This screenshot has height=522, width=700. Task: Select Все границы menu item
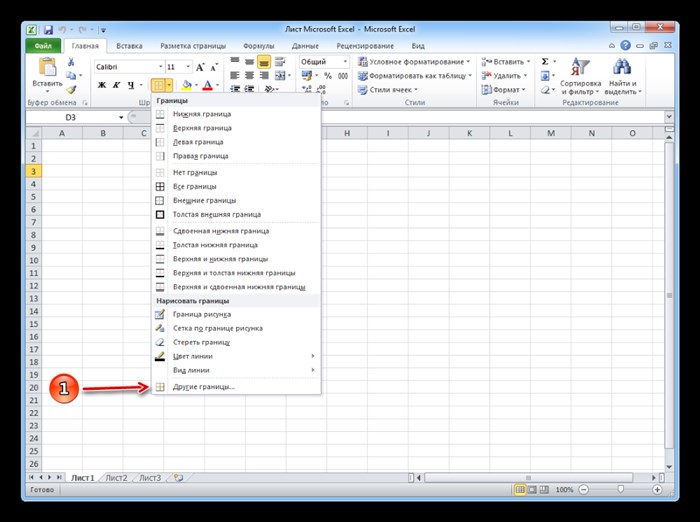pos(236,186)
